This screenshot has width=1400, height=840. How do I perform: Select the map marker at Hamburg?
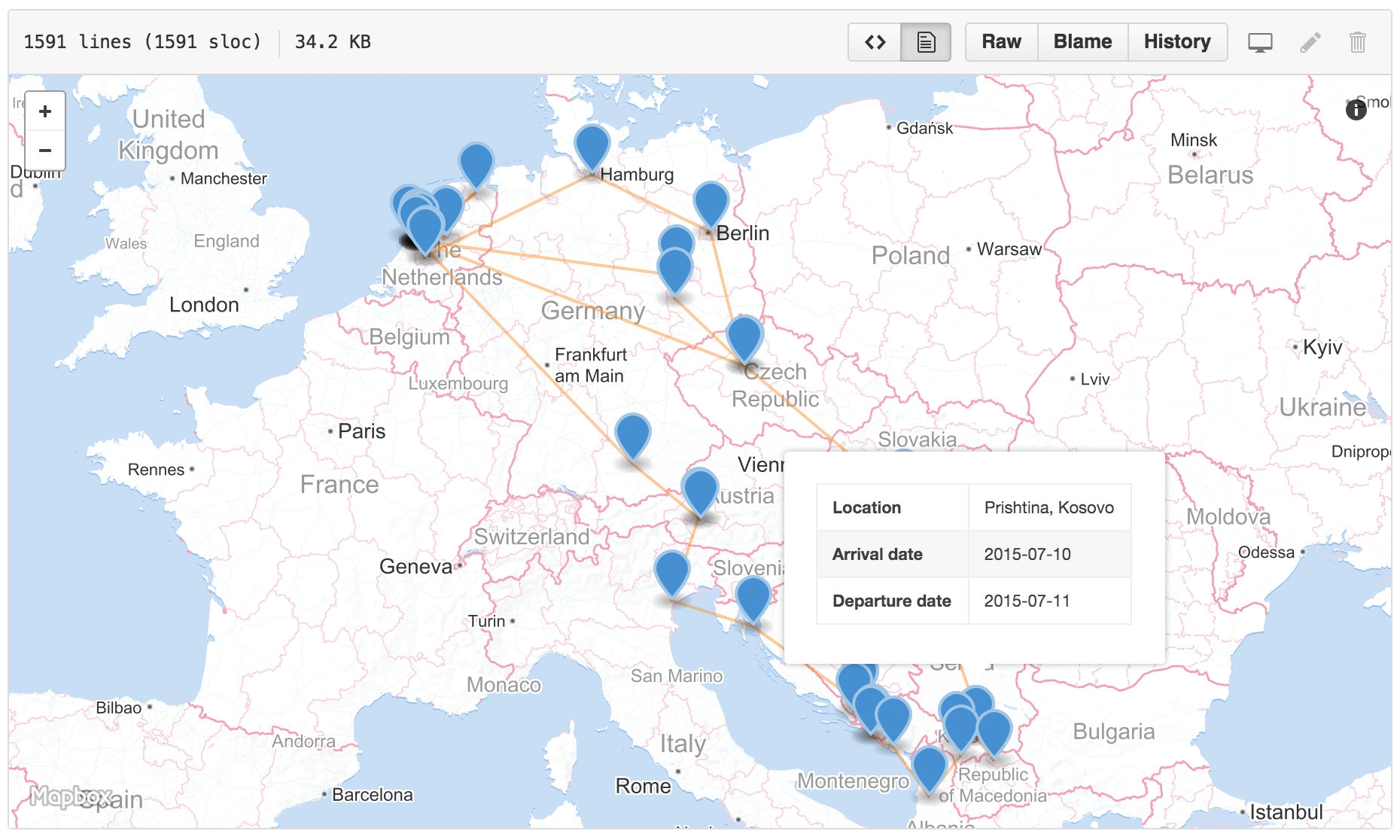592,147
